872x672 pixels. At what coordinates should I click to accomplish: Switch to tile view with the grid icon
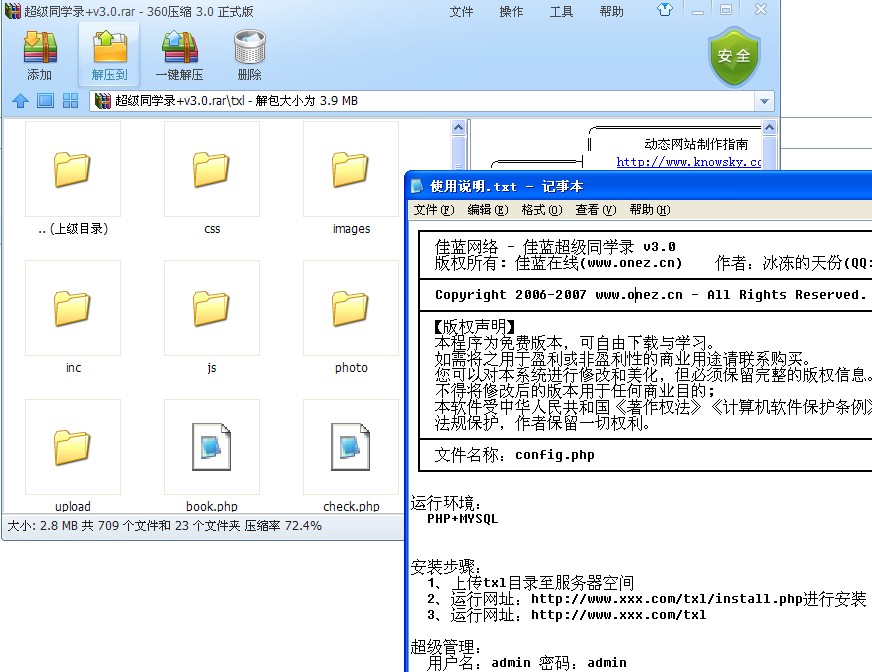pyautogui.click(x=70, y=100)
